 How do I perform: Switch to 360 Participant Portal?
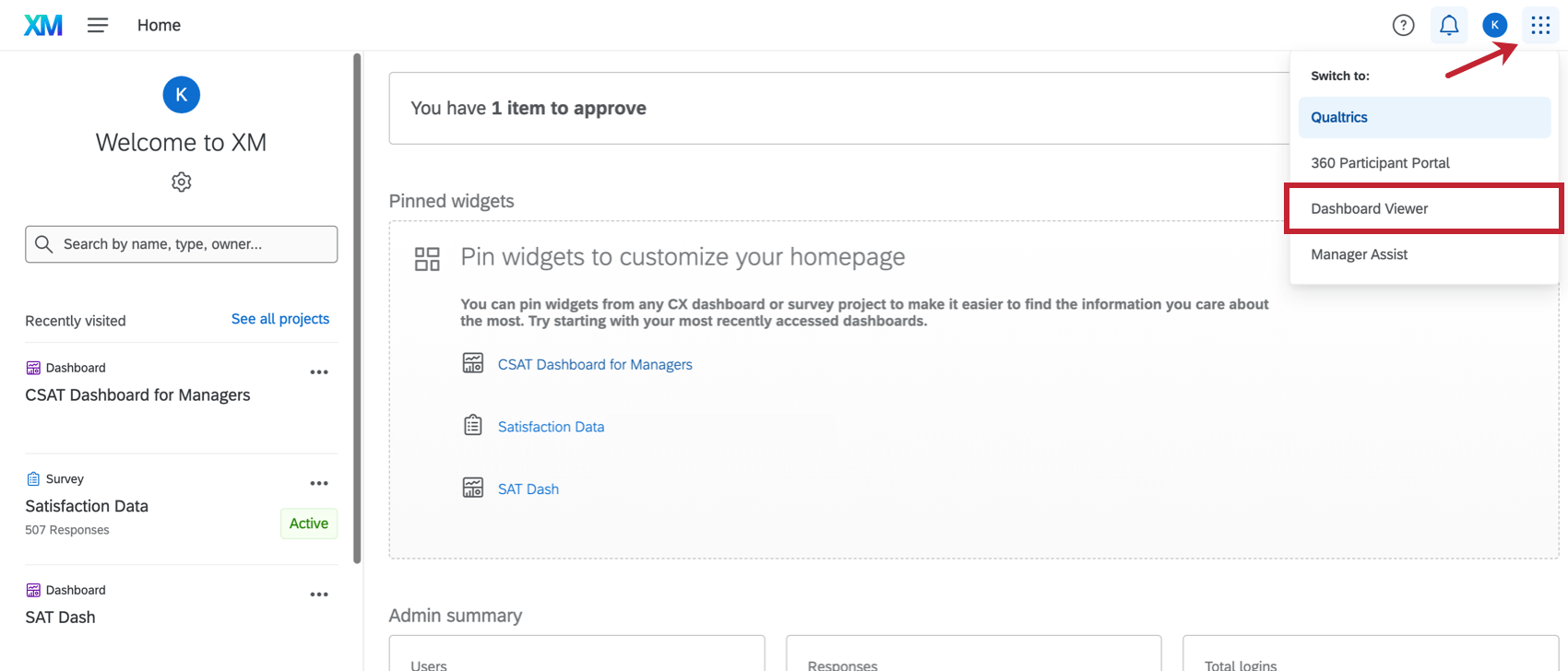pyautogui.click(x=1380, y=163)
